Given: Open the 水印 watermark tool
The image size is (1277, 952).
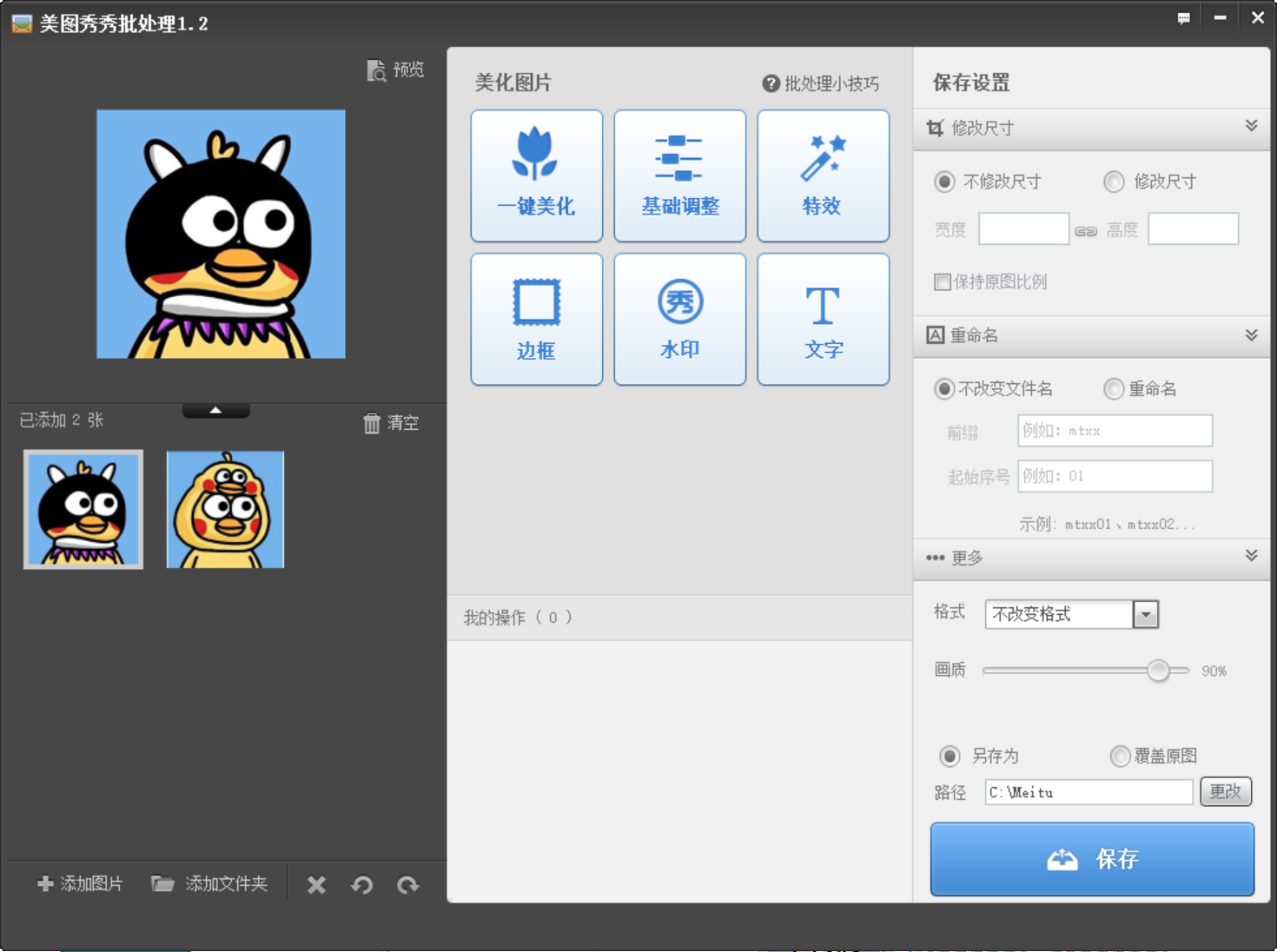Looking at the screenshot, I should point(679,320).
